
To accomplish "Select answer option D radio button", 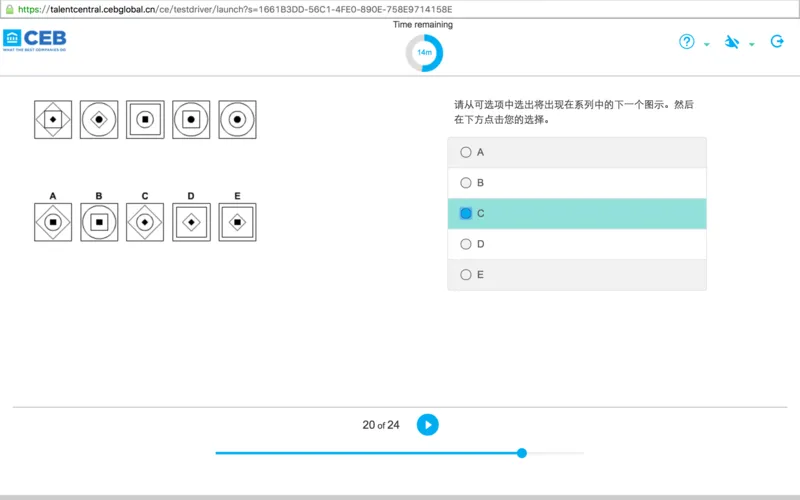I will pyautogui.click(x=465, y=244).
